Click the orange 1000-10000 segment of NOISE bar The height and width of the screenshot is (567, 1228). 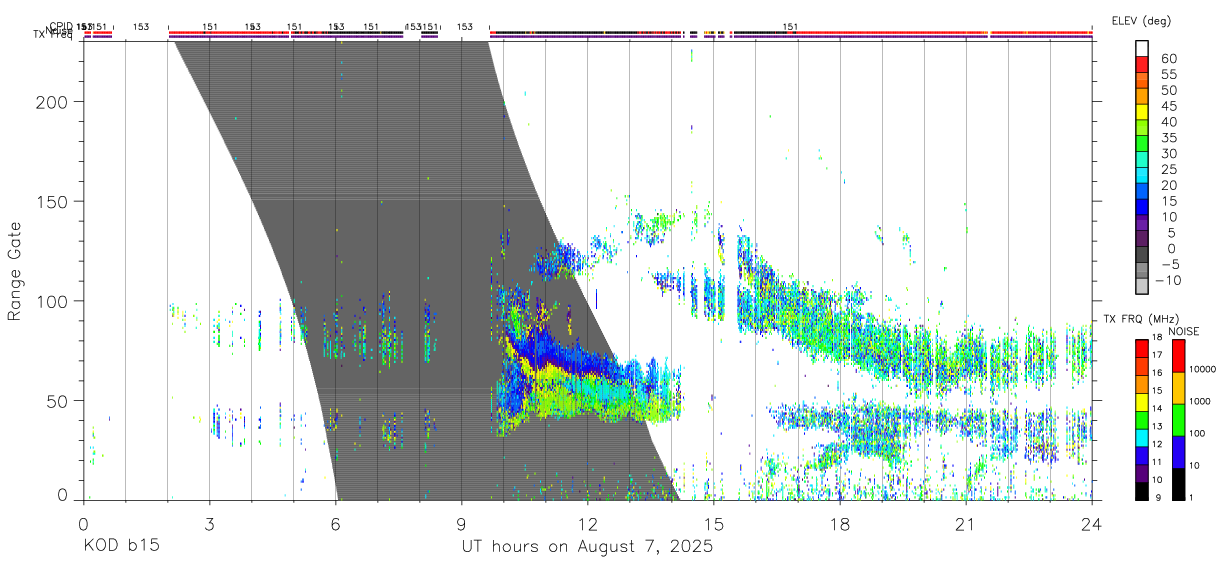1179,388
